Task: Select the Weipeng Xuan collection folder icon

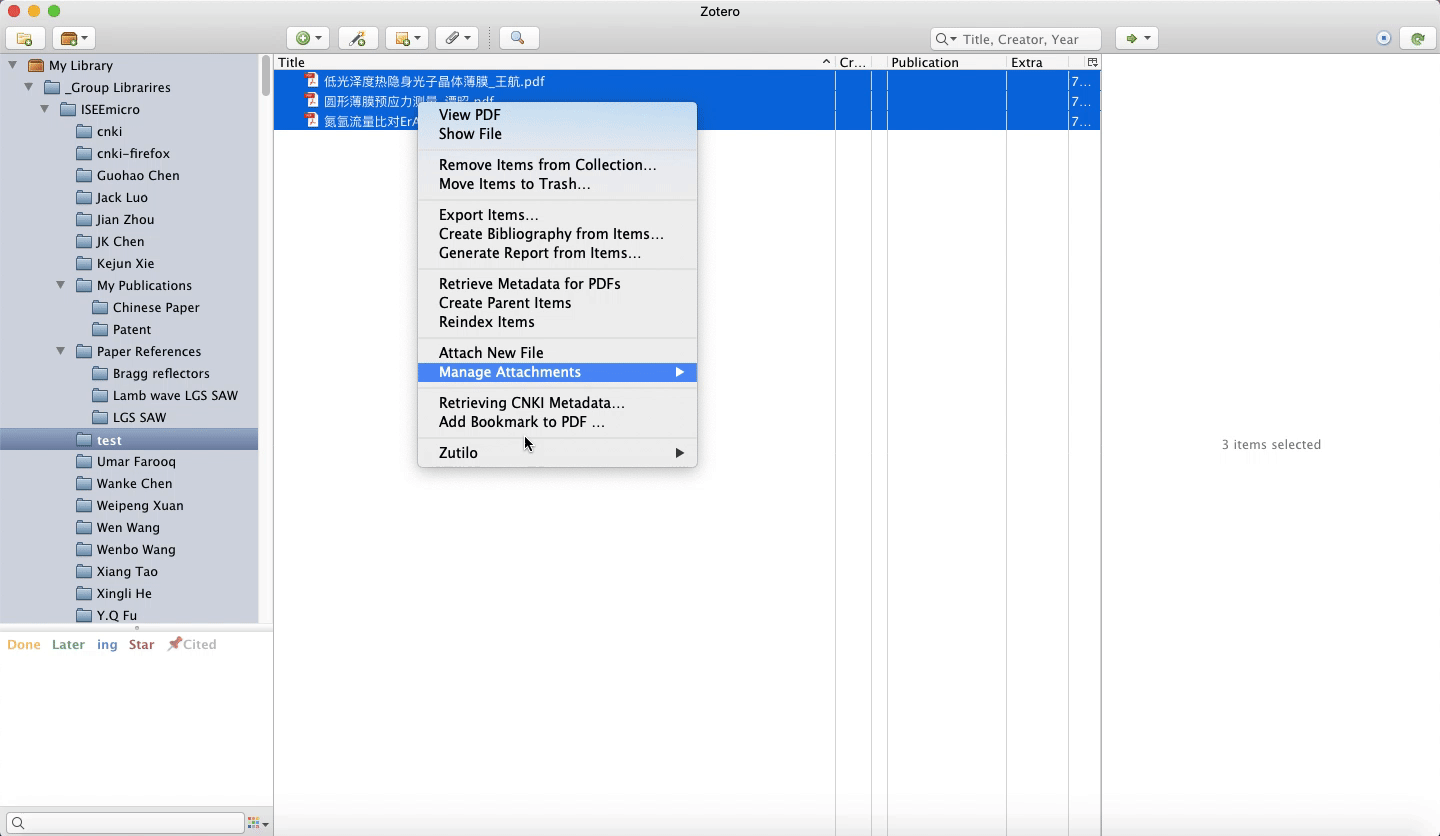Action: pyautogui.click(x=84, y=505)
